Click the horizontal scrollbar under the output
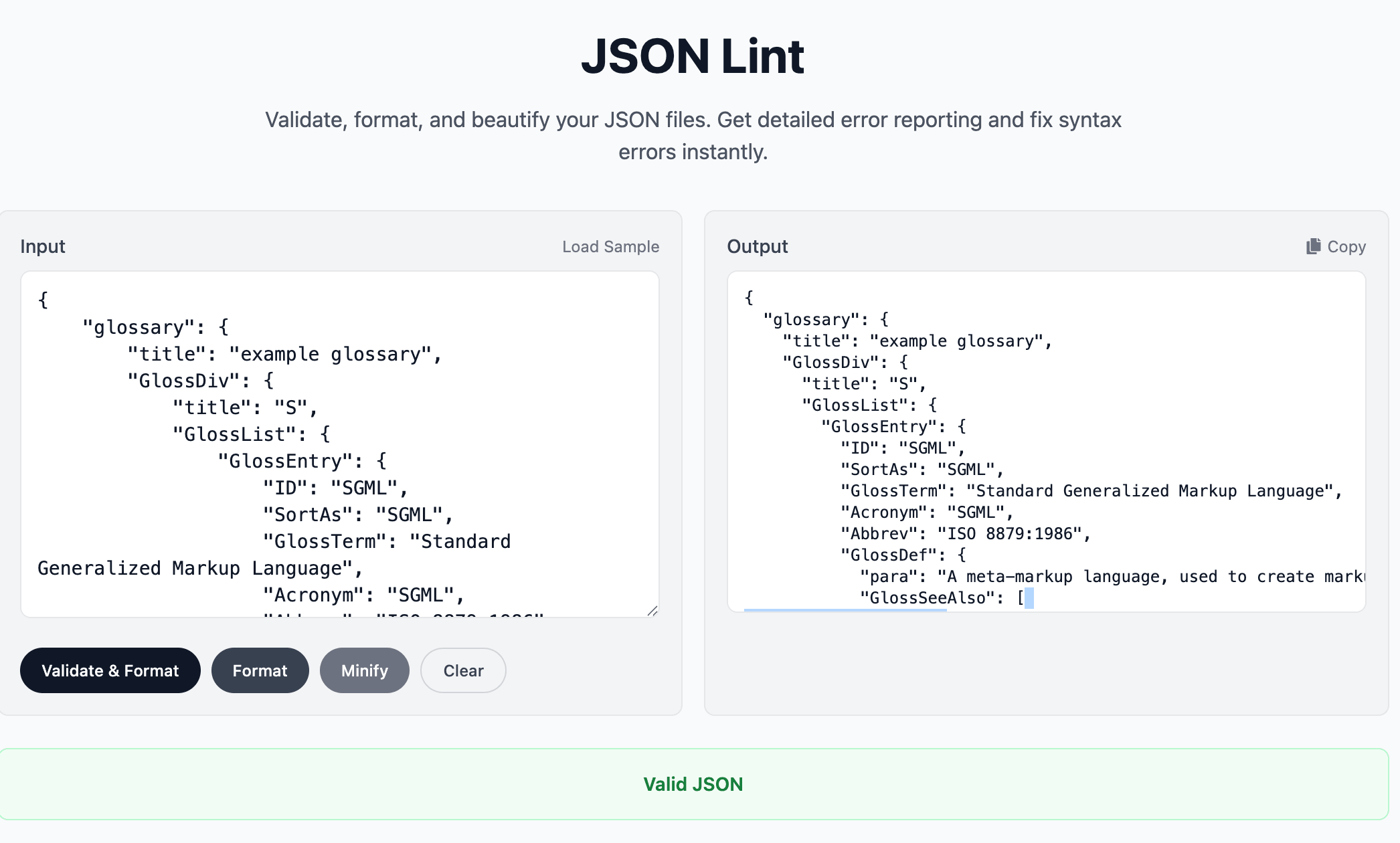 pyautogui.click(x=847, y=611)
